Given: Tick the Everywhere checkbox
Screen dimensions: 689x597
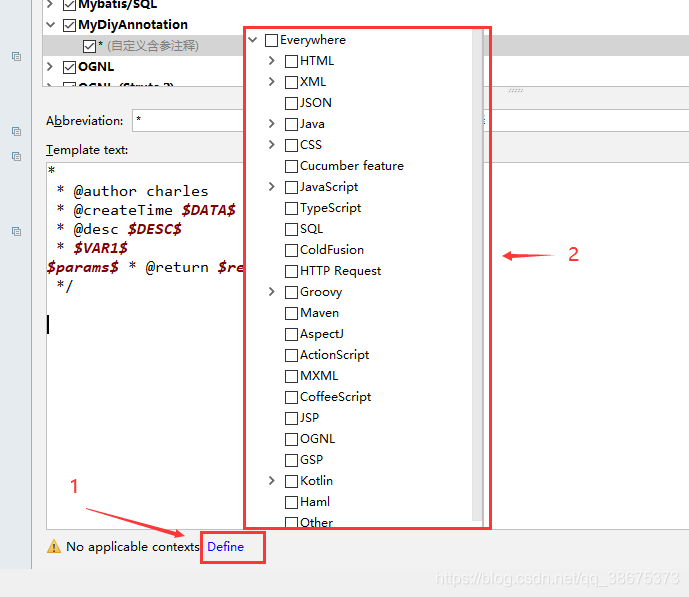Looking at the screenshot, I should pos(272,40).
